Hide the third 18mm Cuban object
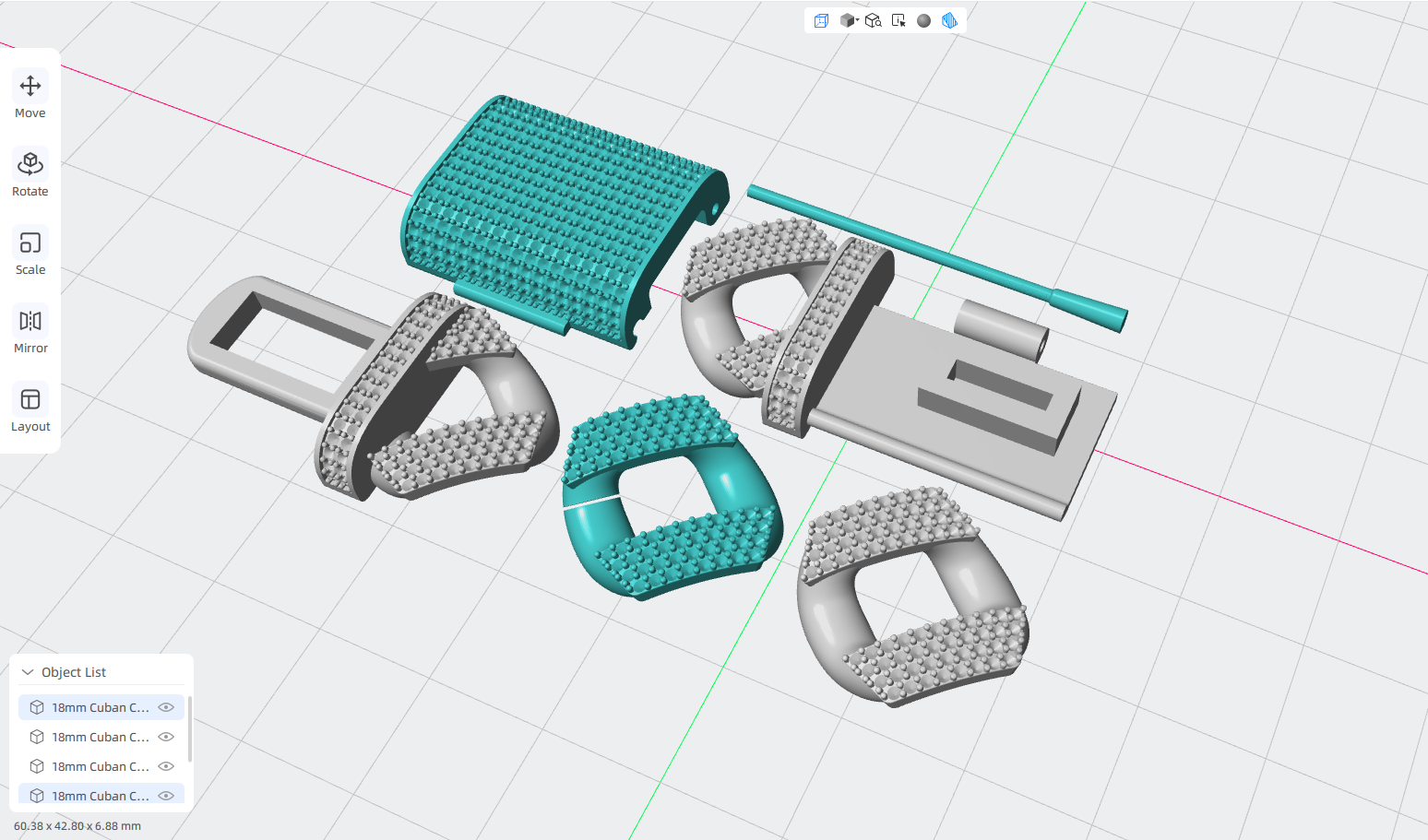 166,766
